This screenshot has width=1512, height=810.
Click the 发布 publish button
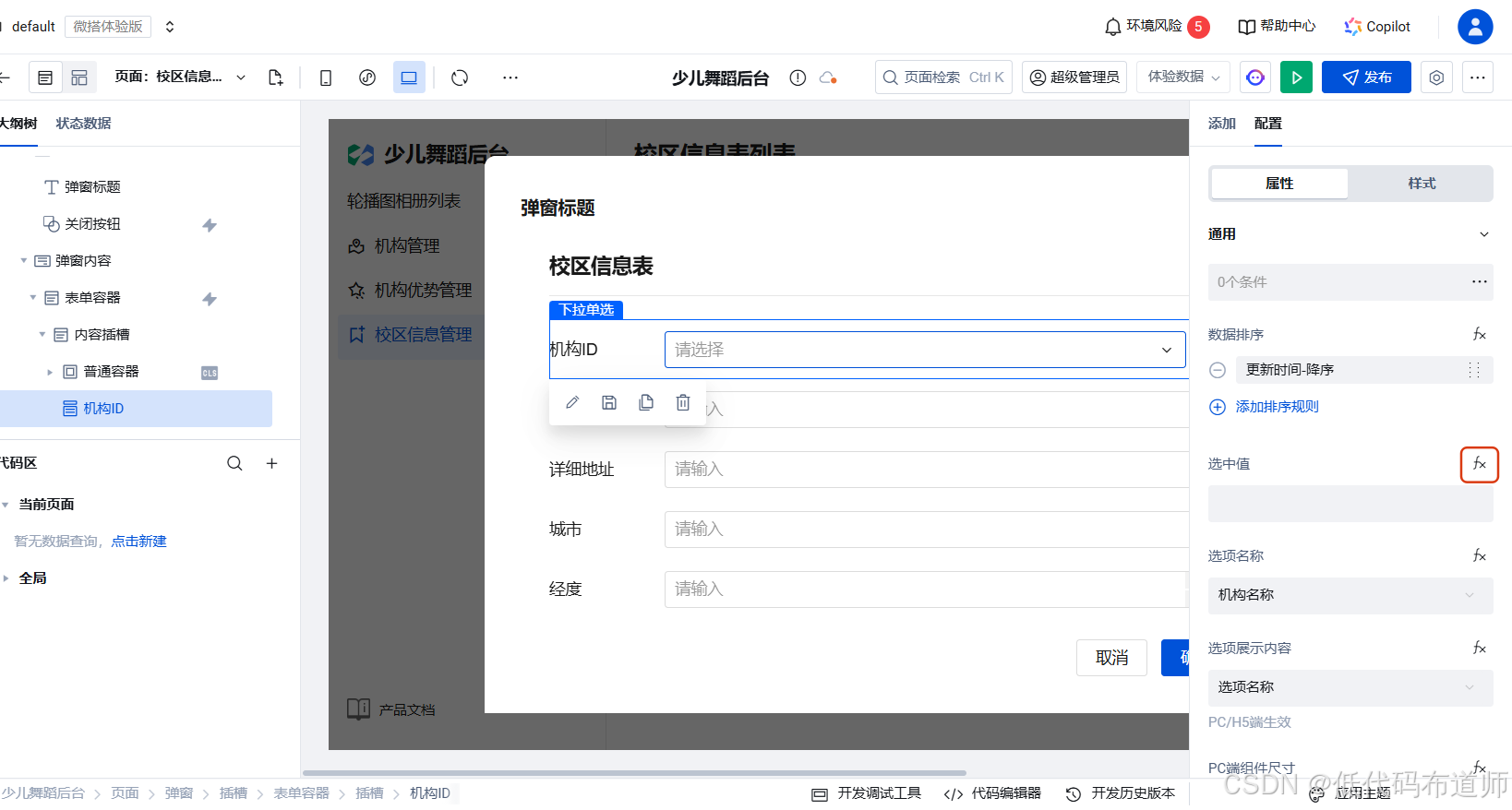pos(1366,77)
